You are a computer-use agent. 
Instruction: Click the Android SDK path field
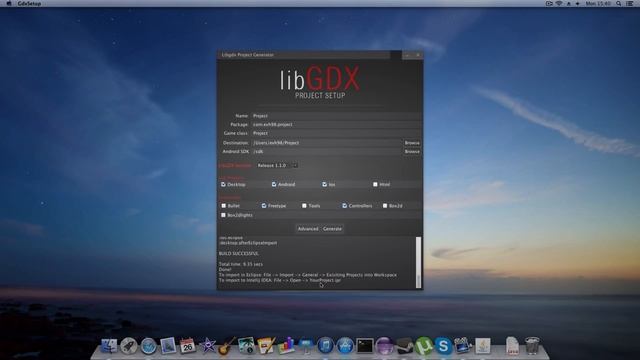327,151
